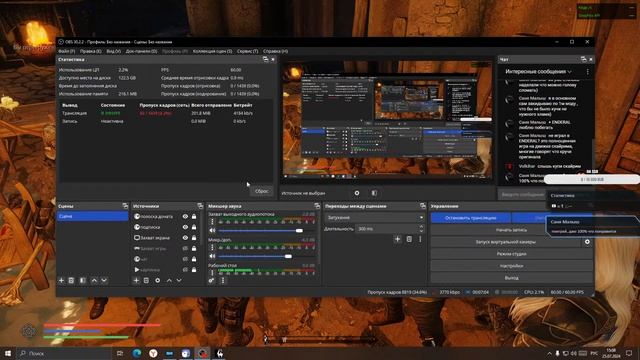640x360 pixels.
Task: Enable 'Режим студии' button
Action: [x=511, y=254]
